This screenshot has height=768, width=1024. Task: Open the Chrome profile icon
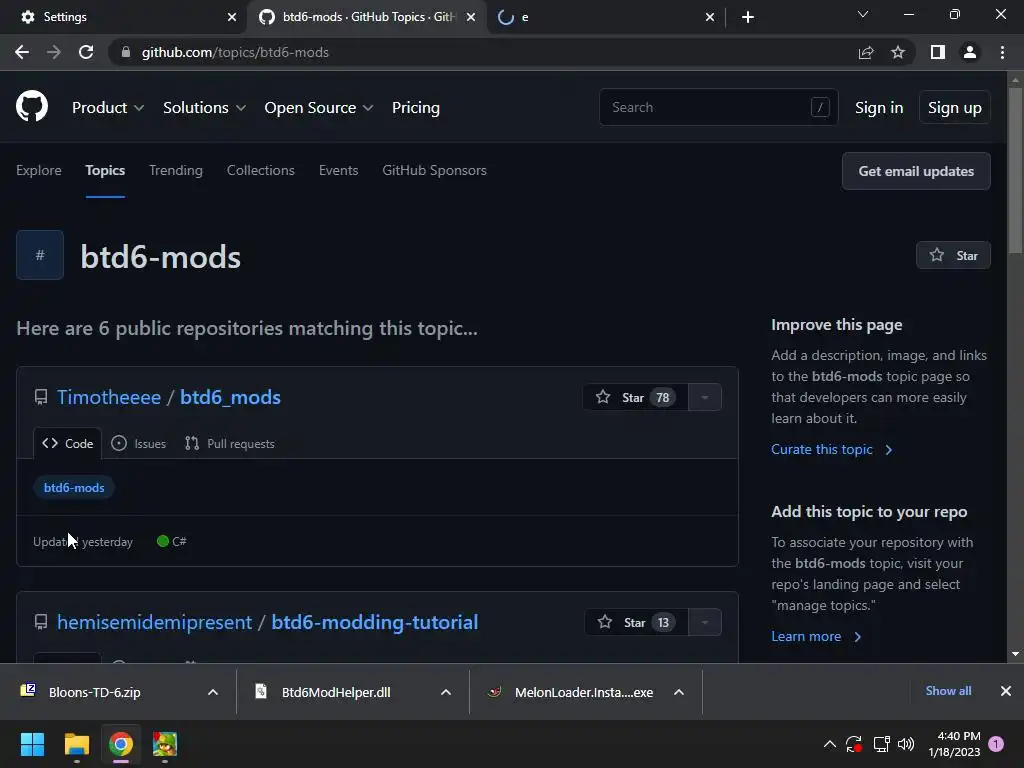tap(970, 52)
